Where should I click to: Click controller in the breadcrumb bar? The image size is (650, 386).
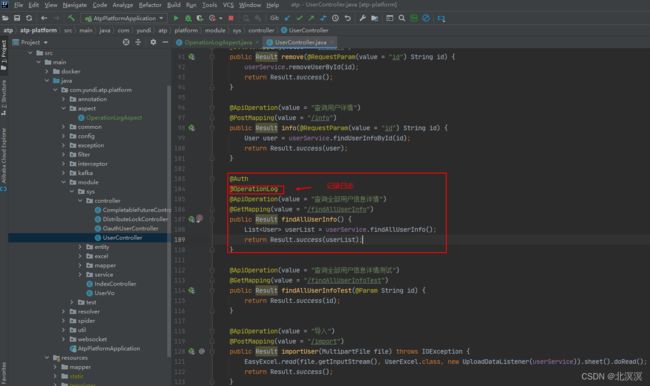pos(261,30)
